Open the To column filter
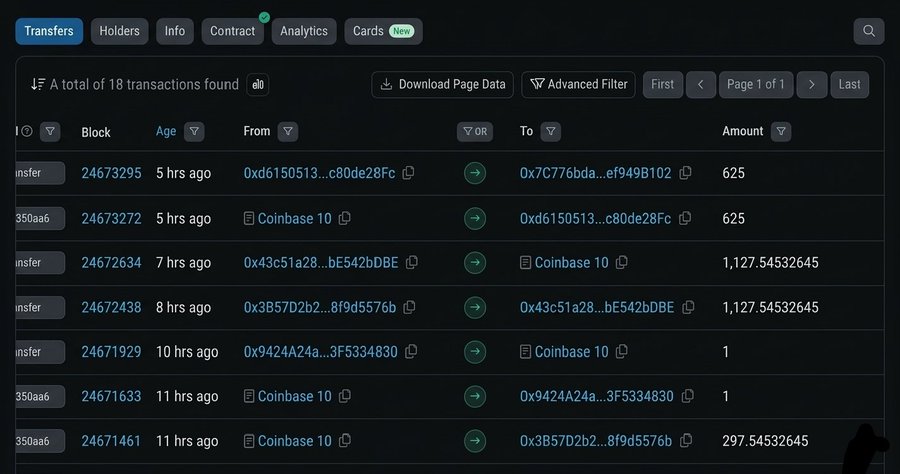Viewport: 900px width, 474px height. tap(550, 131)
